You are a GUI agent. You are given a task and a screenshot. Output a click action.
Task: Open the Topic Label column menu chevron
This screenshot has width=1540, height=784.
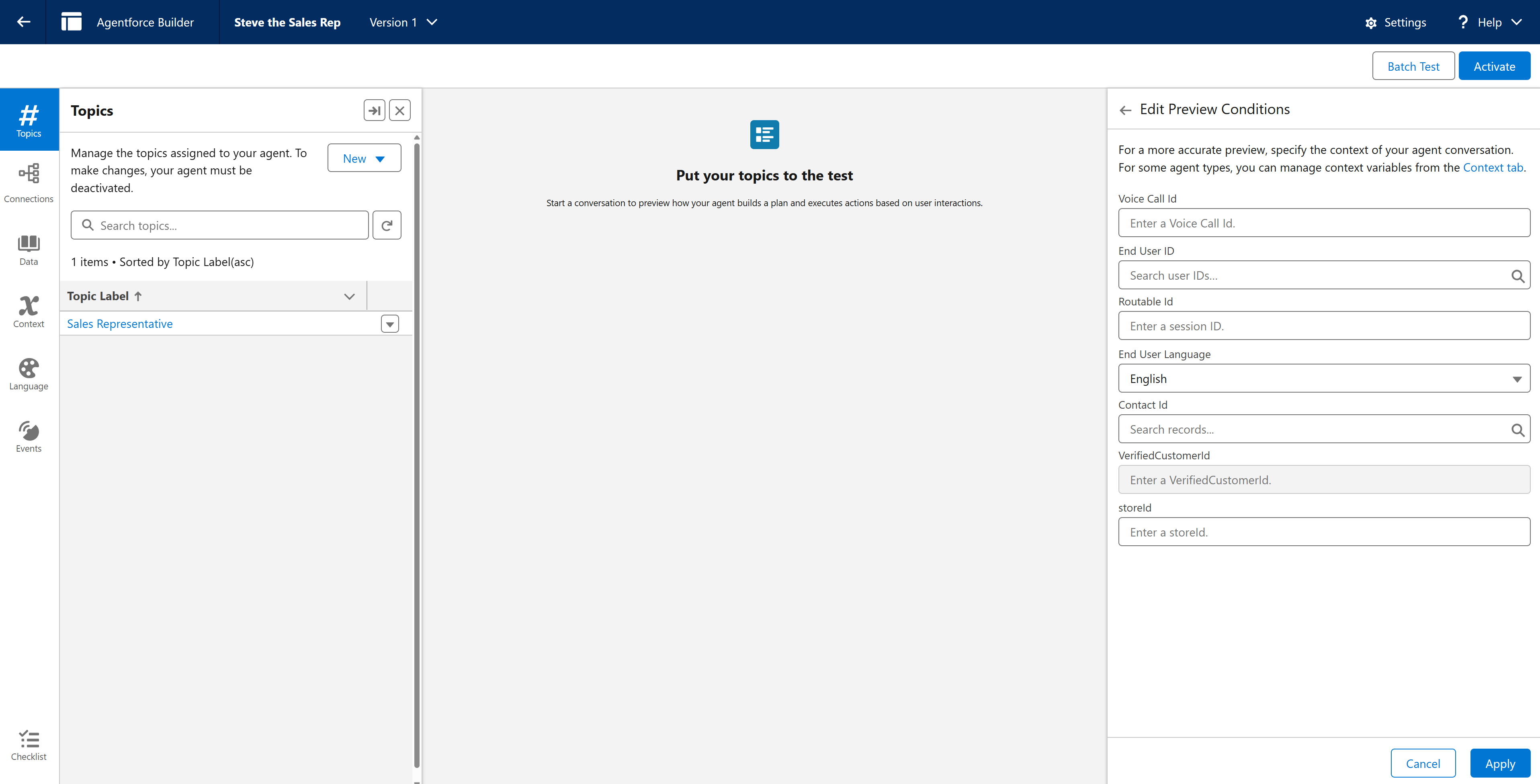pos(349,297)
